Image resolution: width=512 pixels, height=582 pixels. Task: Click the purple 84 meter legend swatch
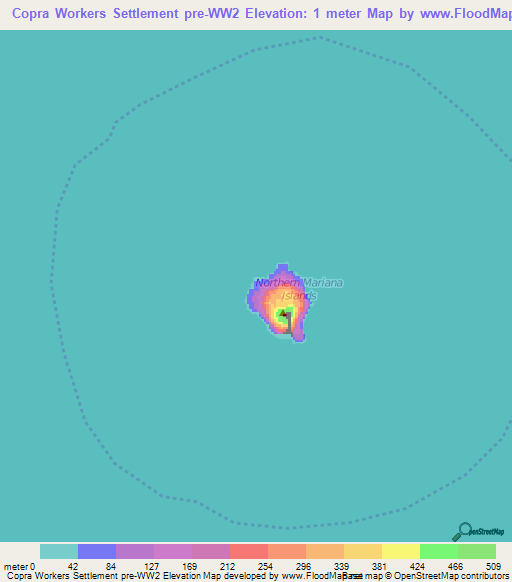pyautogui.click(x=135, y=551)
